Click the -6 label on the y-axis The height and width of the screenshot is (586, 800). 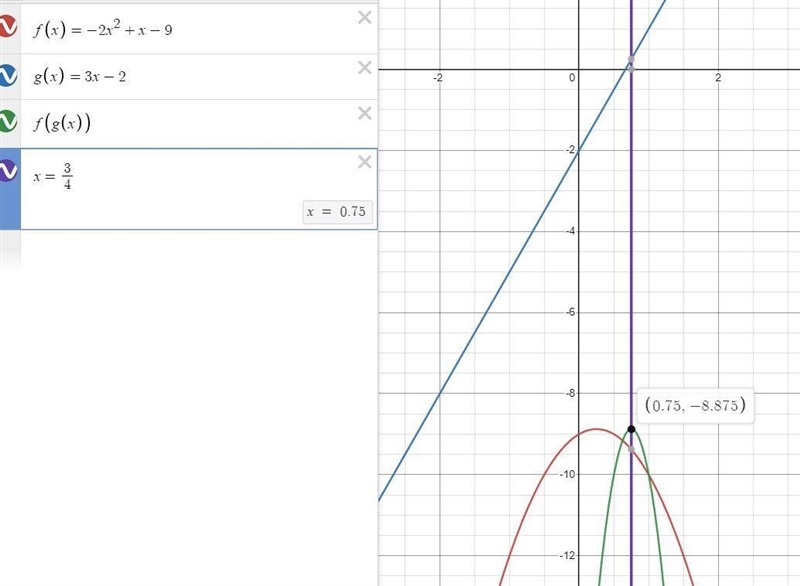tap(570, 312)
